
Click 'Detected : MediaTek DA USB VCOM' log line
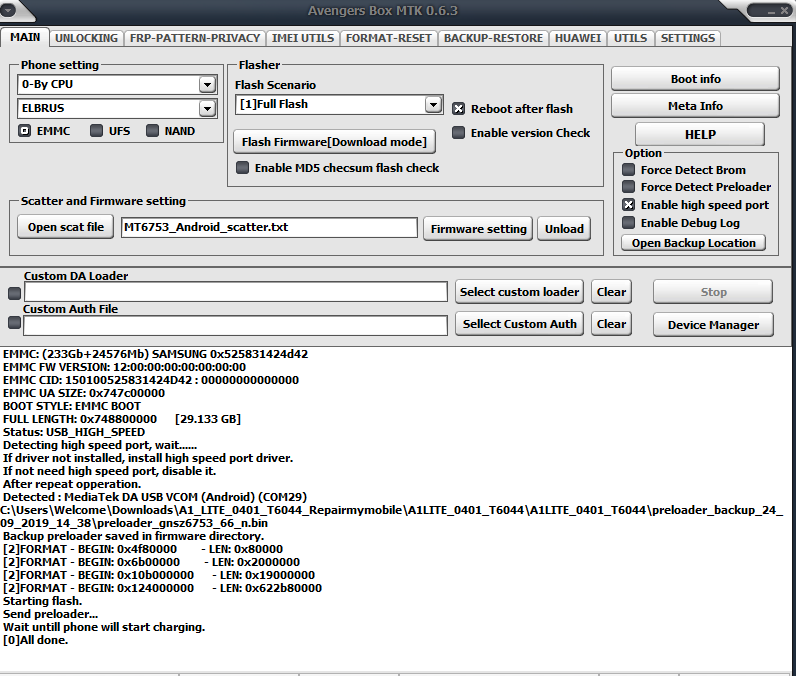[x=155, y=497]
